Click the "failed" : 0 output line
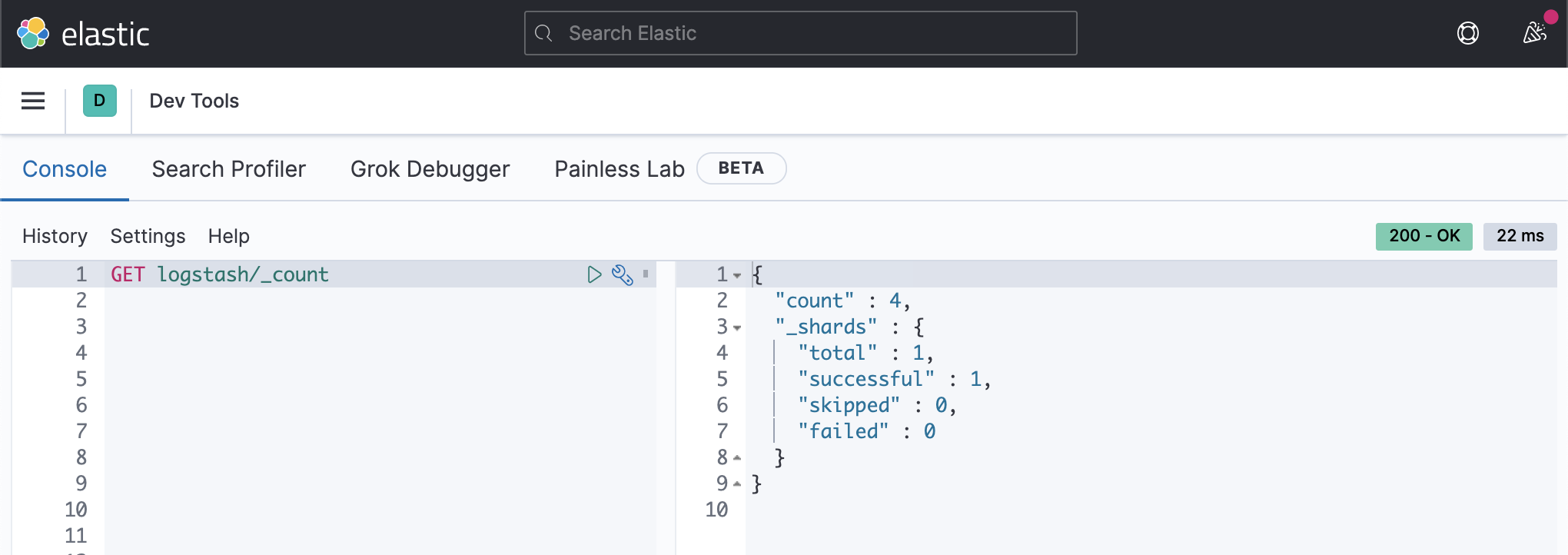The image size is (1568, 555). tap(866, 431)
